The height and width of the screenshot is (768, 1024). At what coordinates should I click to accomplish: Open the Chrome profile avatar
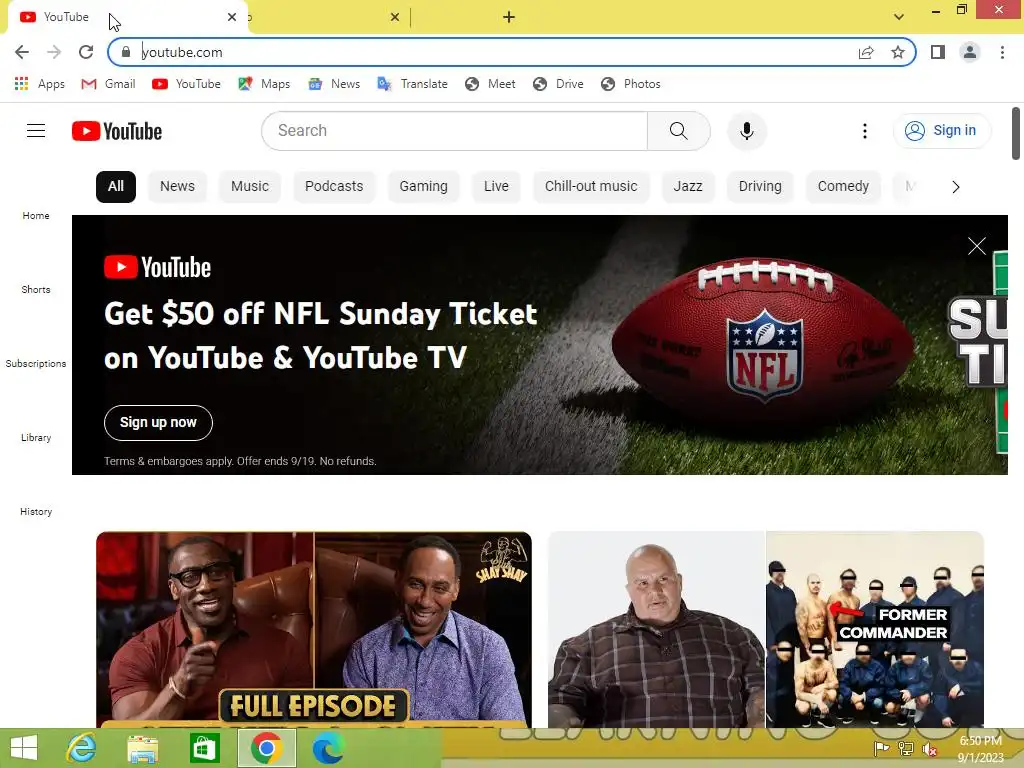pos(970,52)
